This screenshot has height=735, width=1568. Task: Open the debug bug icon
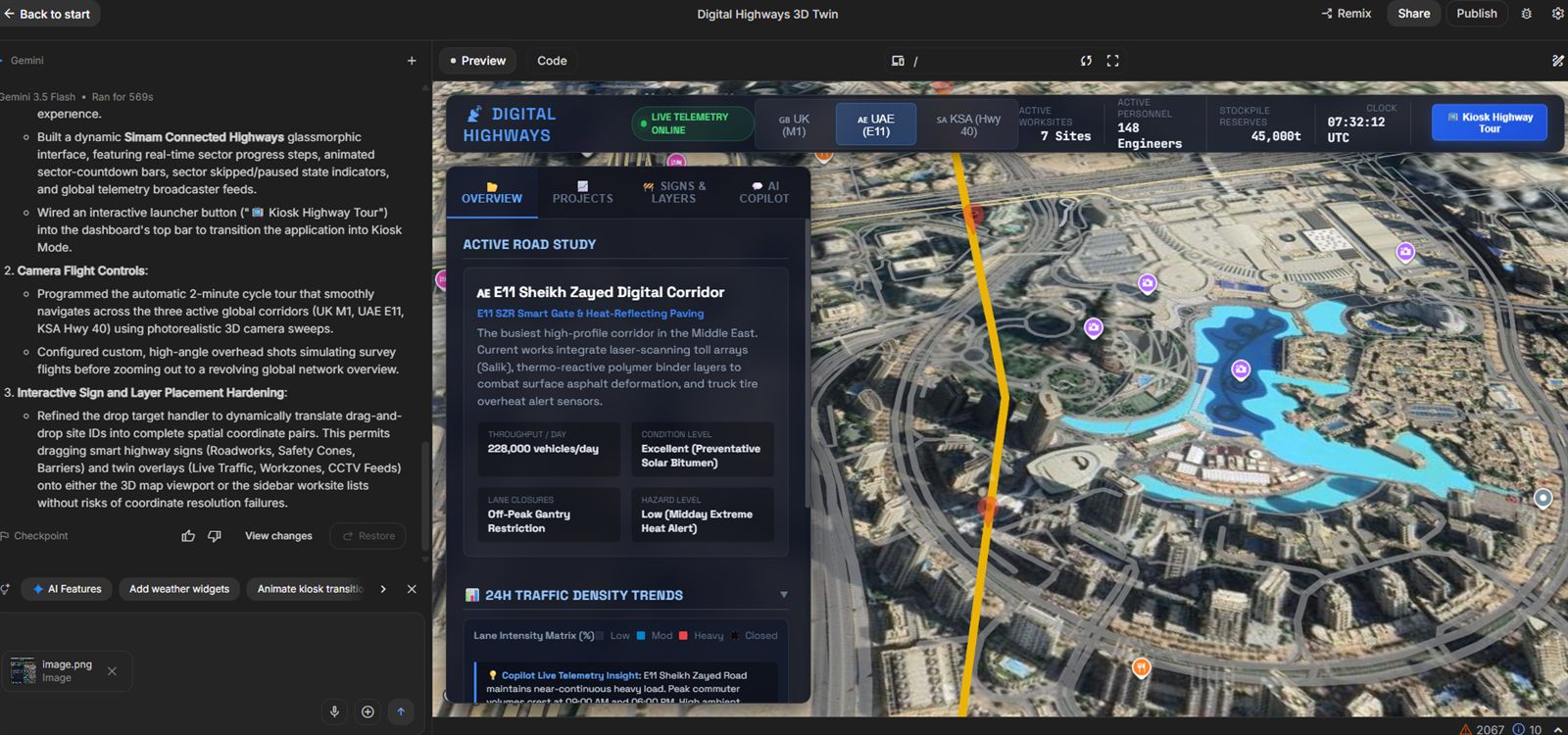[1526, 14]
